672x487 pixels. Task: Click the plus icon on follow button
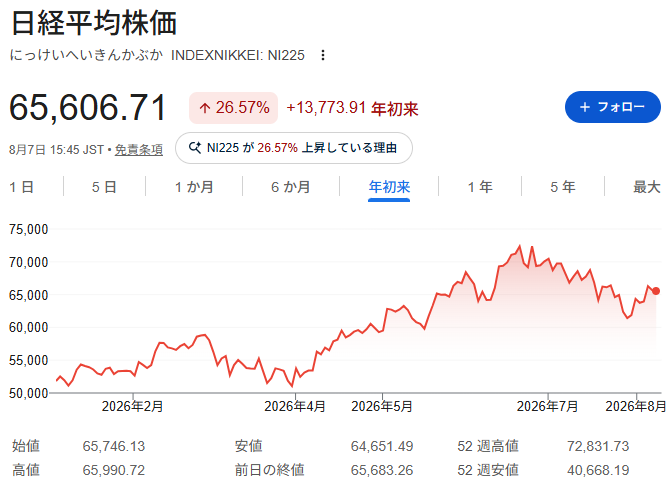tap(585, 107)
